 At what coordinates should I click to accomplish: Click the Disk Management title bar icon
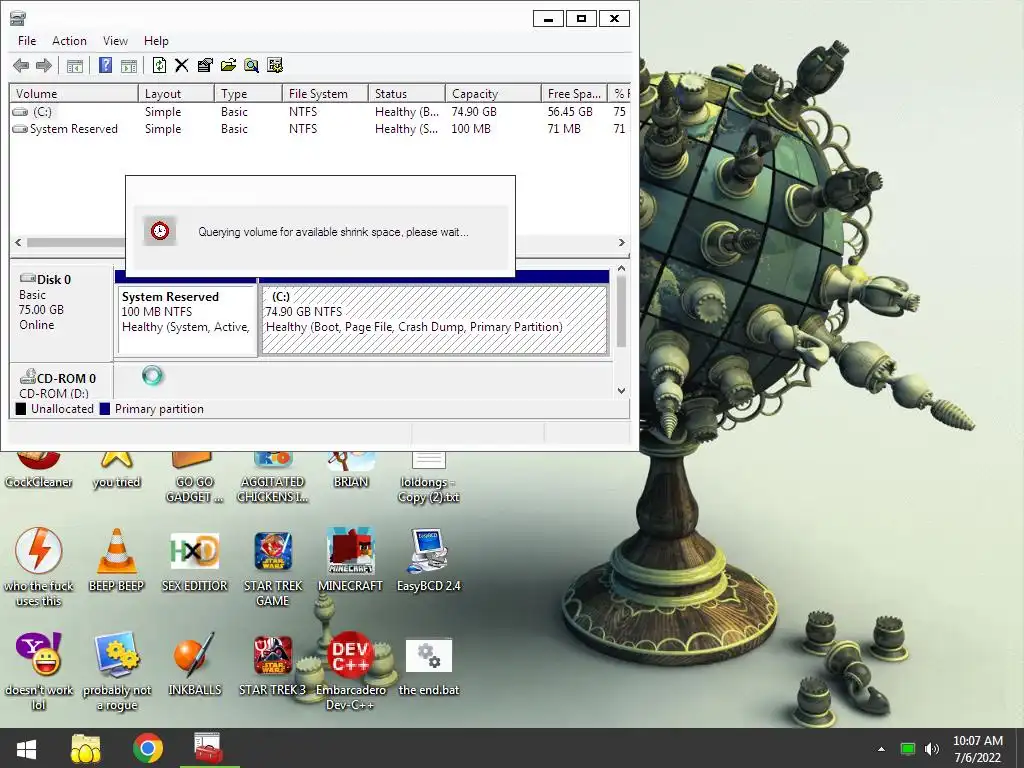[x=18, y=18]
